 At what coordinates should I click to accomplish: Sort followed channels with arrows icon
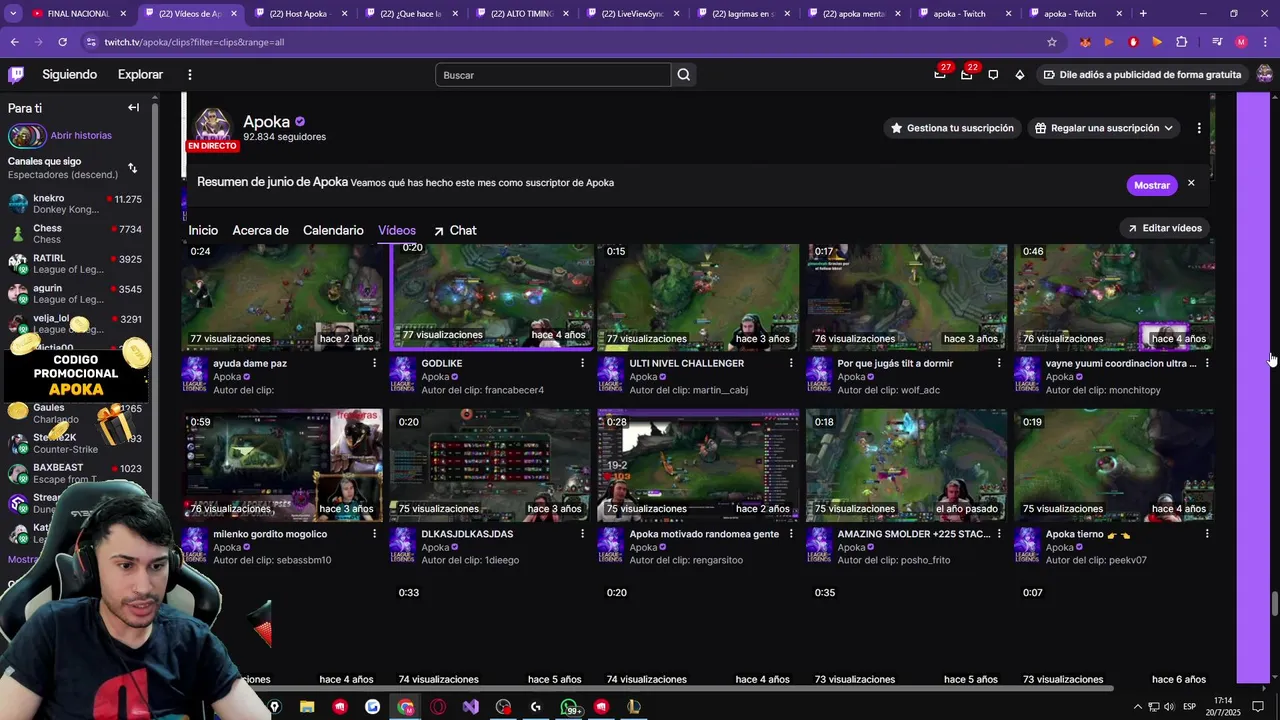(x=133, y=168)
